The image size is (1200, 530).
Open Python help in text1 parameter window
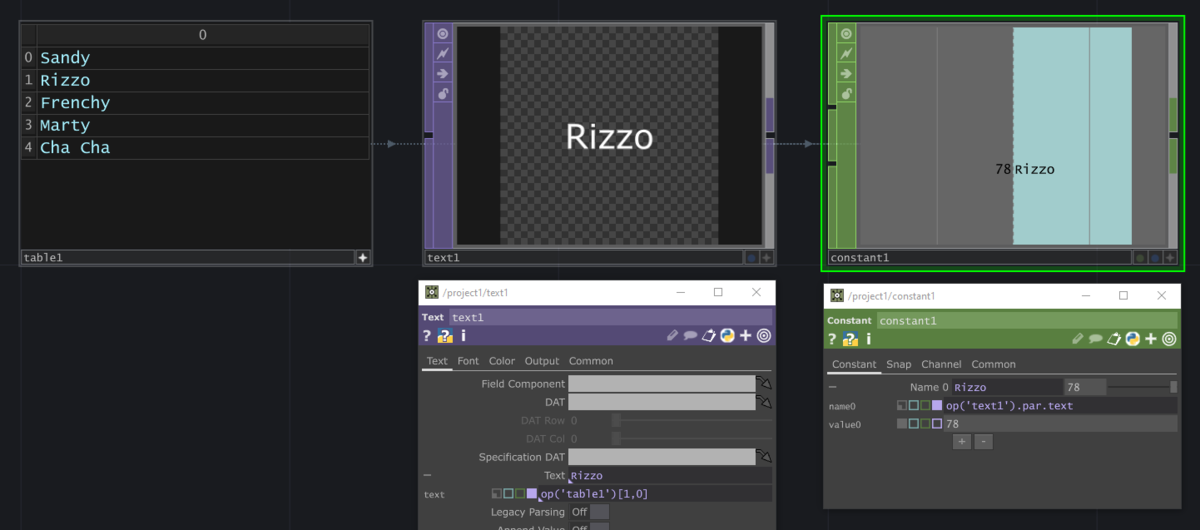click(446, 336)
